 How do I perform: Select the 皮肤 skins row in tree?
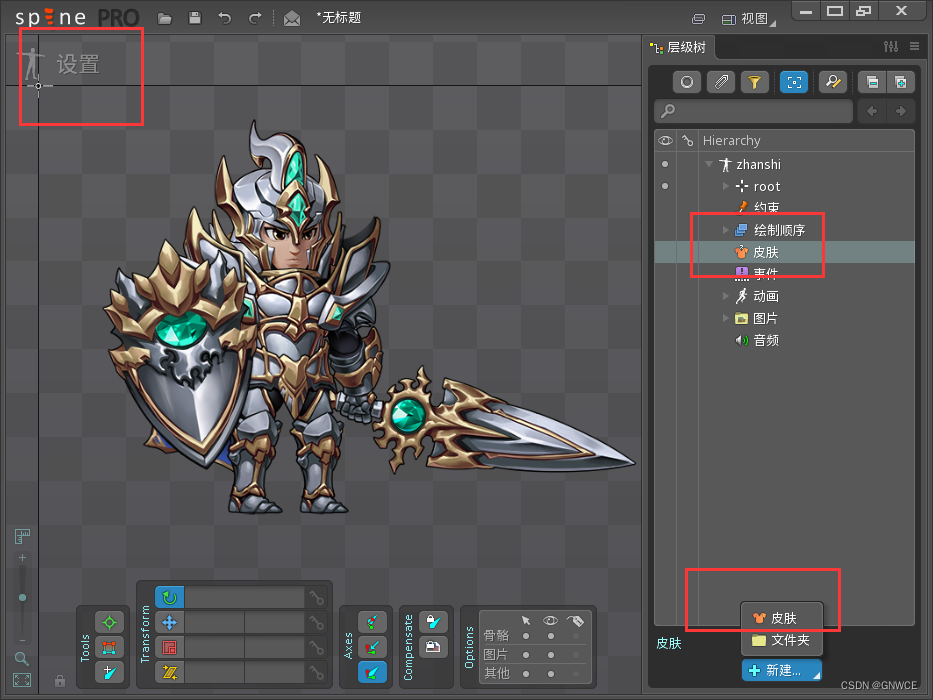[x=784, y=252]
